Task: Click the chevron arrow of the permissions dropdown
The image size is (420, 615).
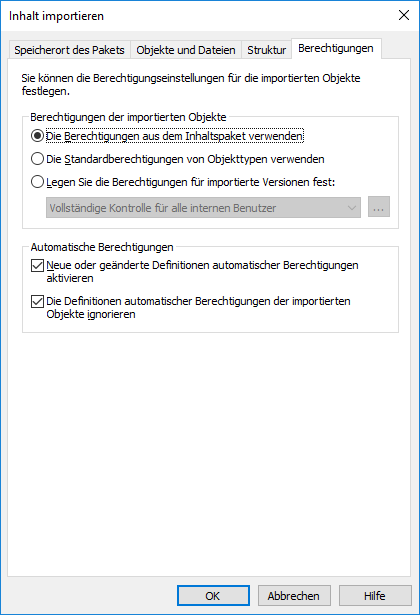Action: [x=352, y=208]
